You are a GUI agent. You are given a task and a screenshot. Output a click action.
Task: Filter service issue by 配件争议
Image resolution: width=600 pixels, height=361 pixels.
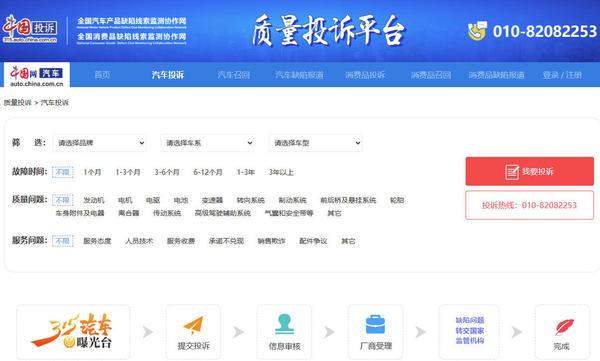pos(313,241)
